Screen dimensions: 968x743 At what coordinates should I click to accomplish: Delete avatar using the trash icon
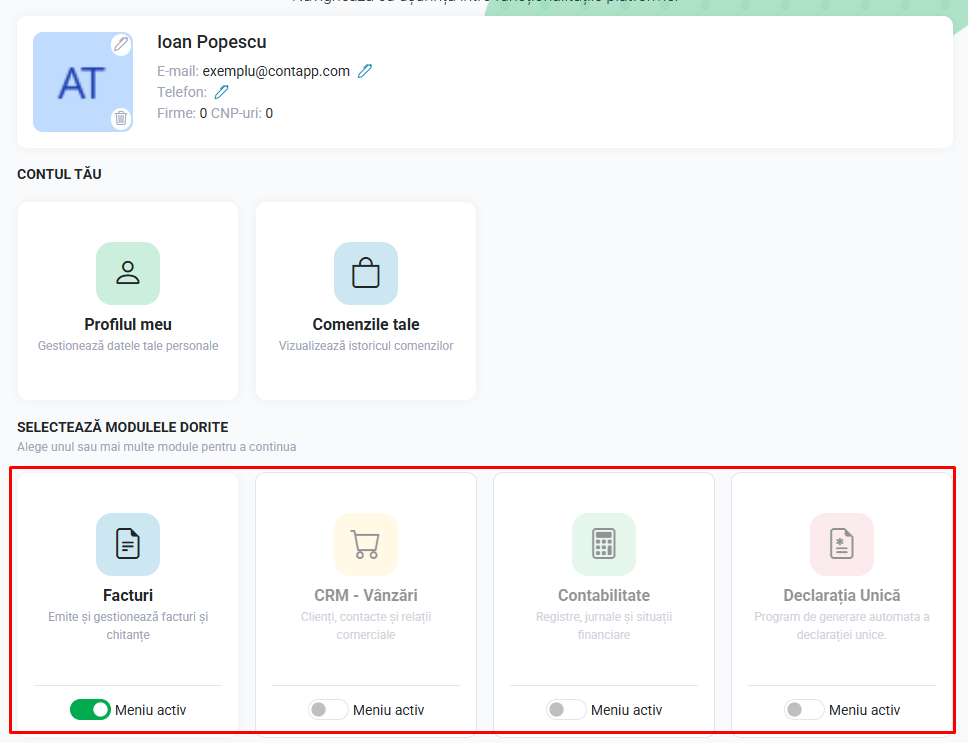tap(121, 118)
